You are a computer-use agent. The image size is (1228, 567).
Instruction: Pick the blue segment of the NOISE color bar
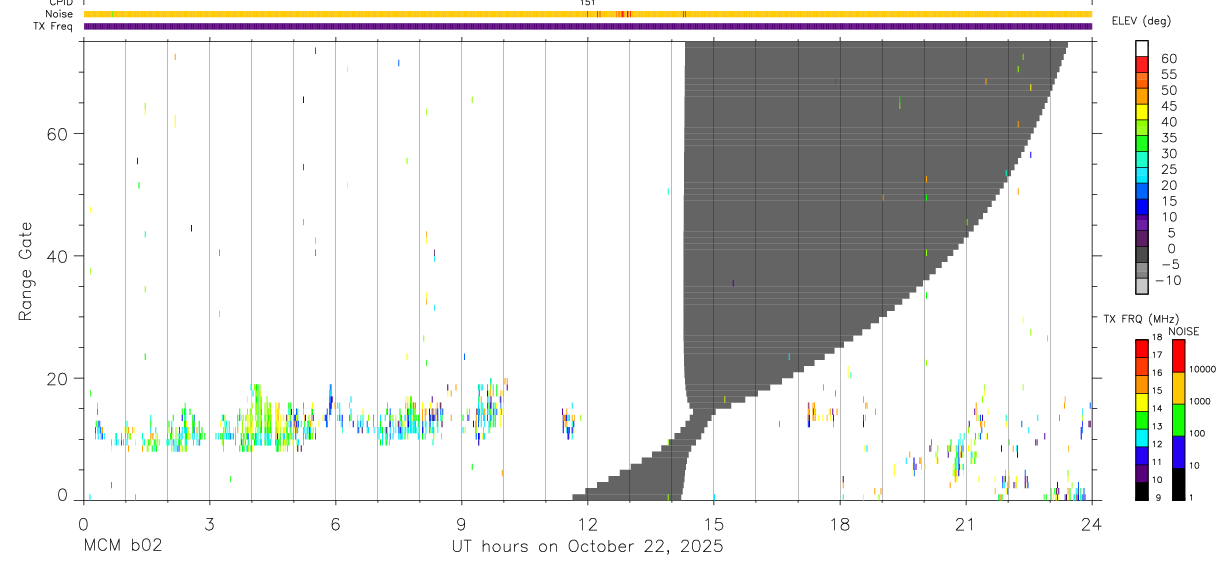1178,452
